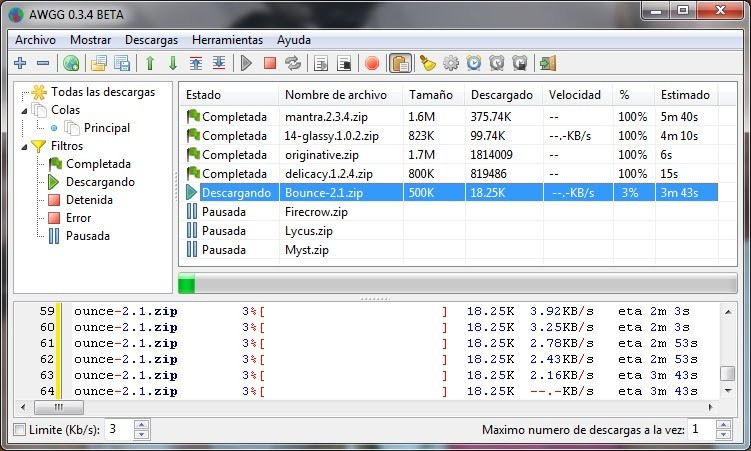Open the globe add-site-grabber icon
751x451 pixels.
(x=71, y=63)
